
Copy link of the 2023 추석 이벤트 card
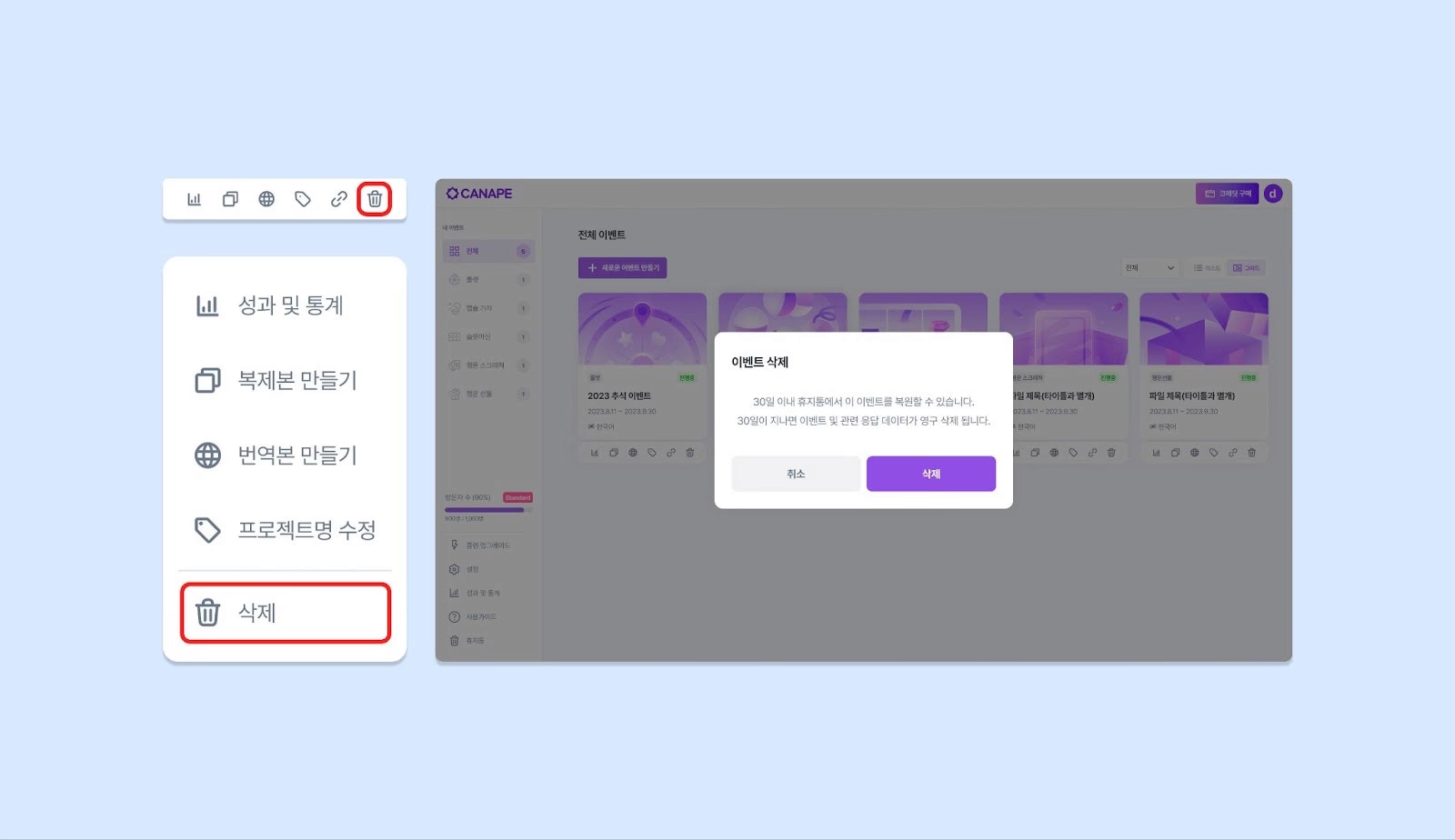(671, 453)
